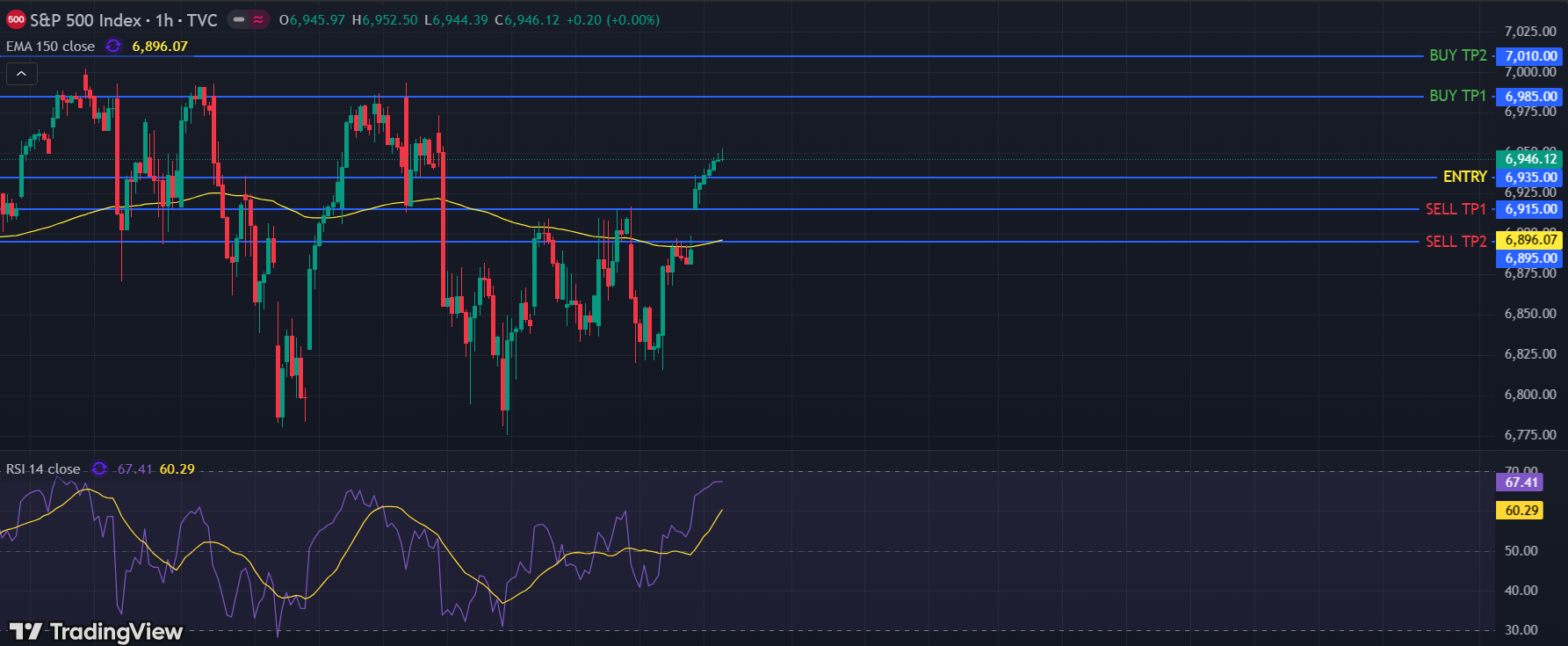
Task: Click the BUY TP1 line label
Action: (1457, 96)
